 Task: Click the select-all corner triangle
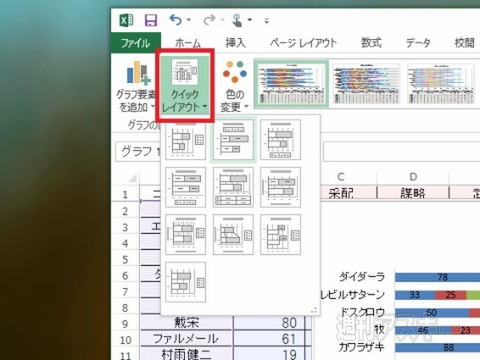132,178
